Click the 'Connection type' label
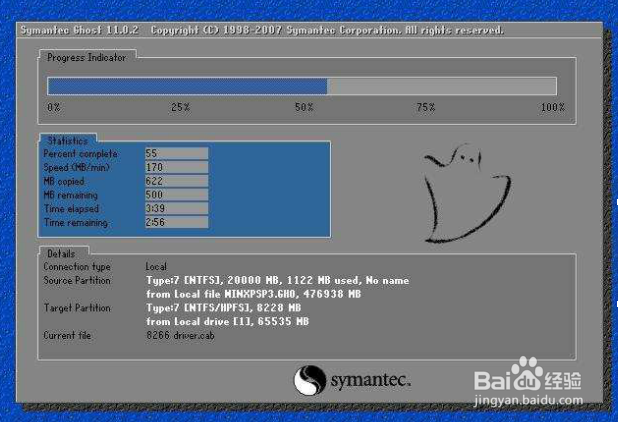 77,267
